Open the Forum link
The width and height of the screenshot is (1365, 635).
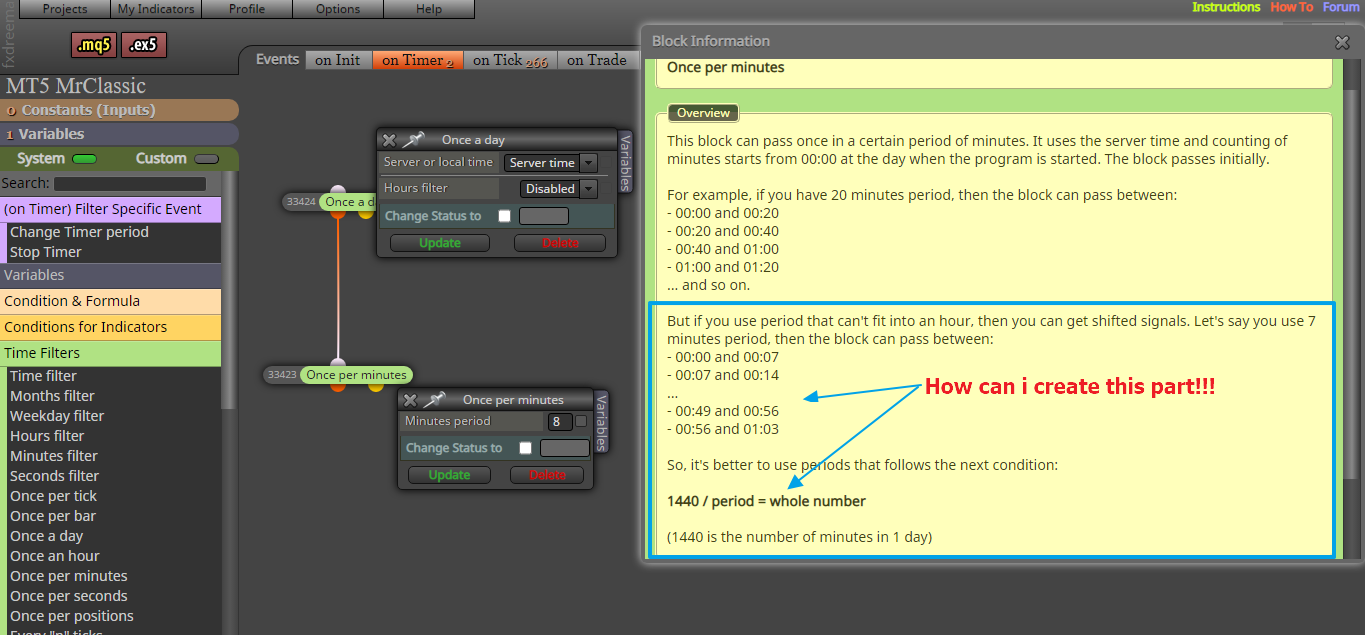coord(1341,7)
